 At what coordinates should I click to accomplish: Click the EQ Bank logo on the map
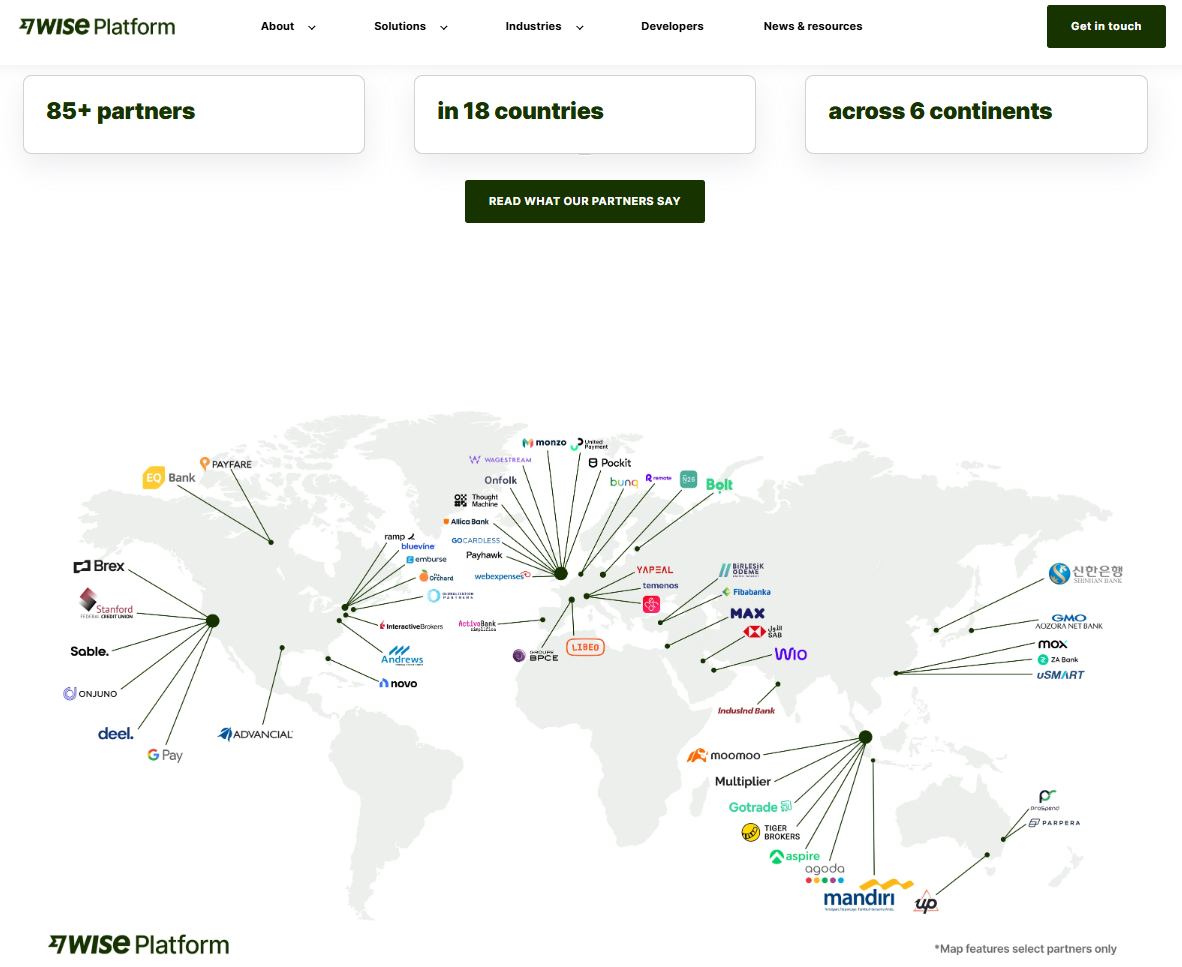tap(169, 478)
